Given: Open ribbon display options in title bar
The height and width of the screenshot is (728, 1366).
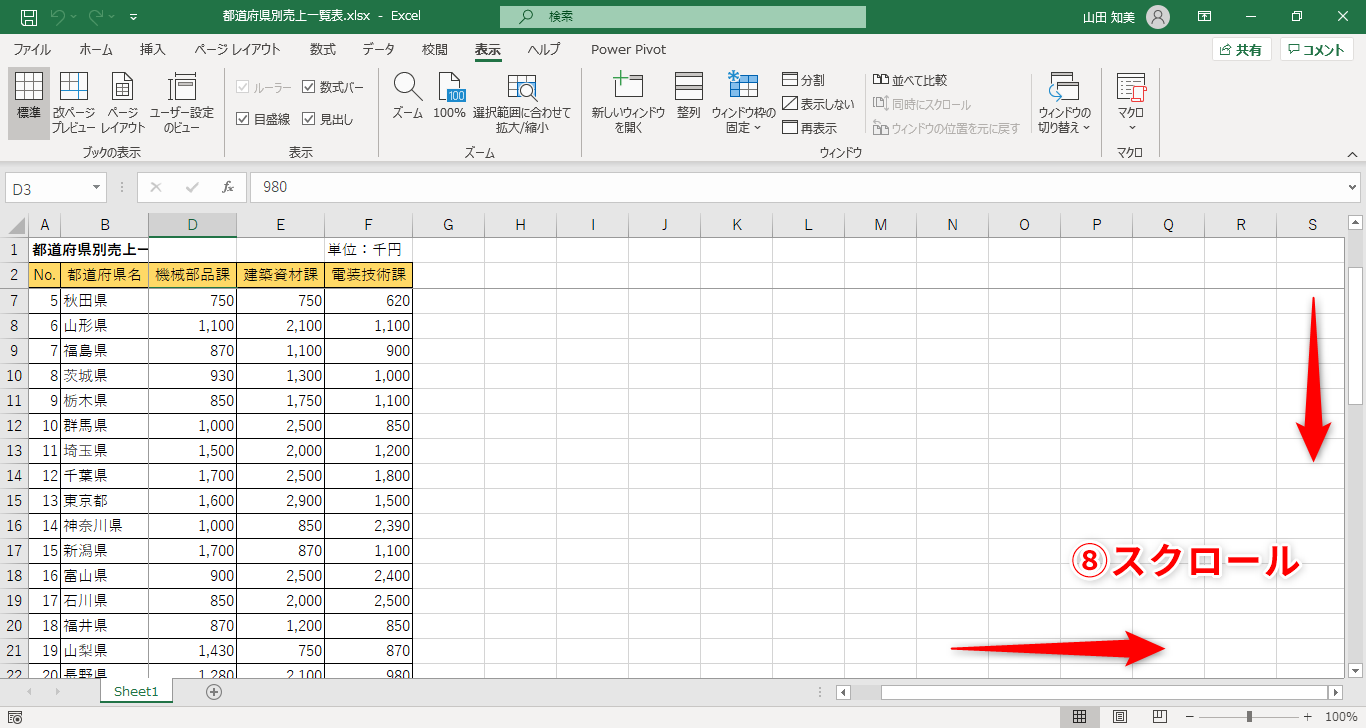Looking at the screenshot, I should (x=1205, y=17).
